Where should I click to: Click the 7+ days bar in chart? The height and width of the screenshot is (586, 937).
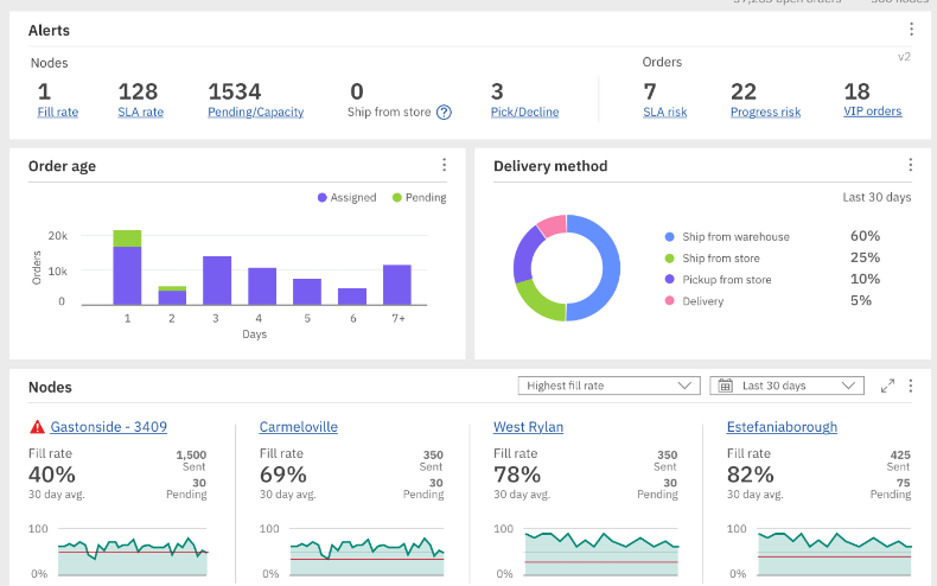click(x=397, y=285)
